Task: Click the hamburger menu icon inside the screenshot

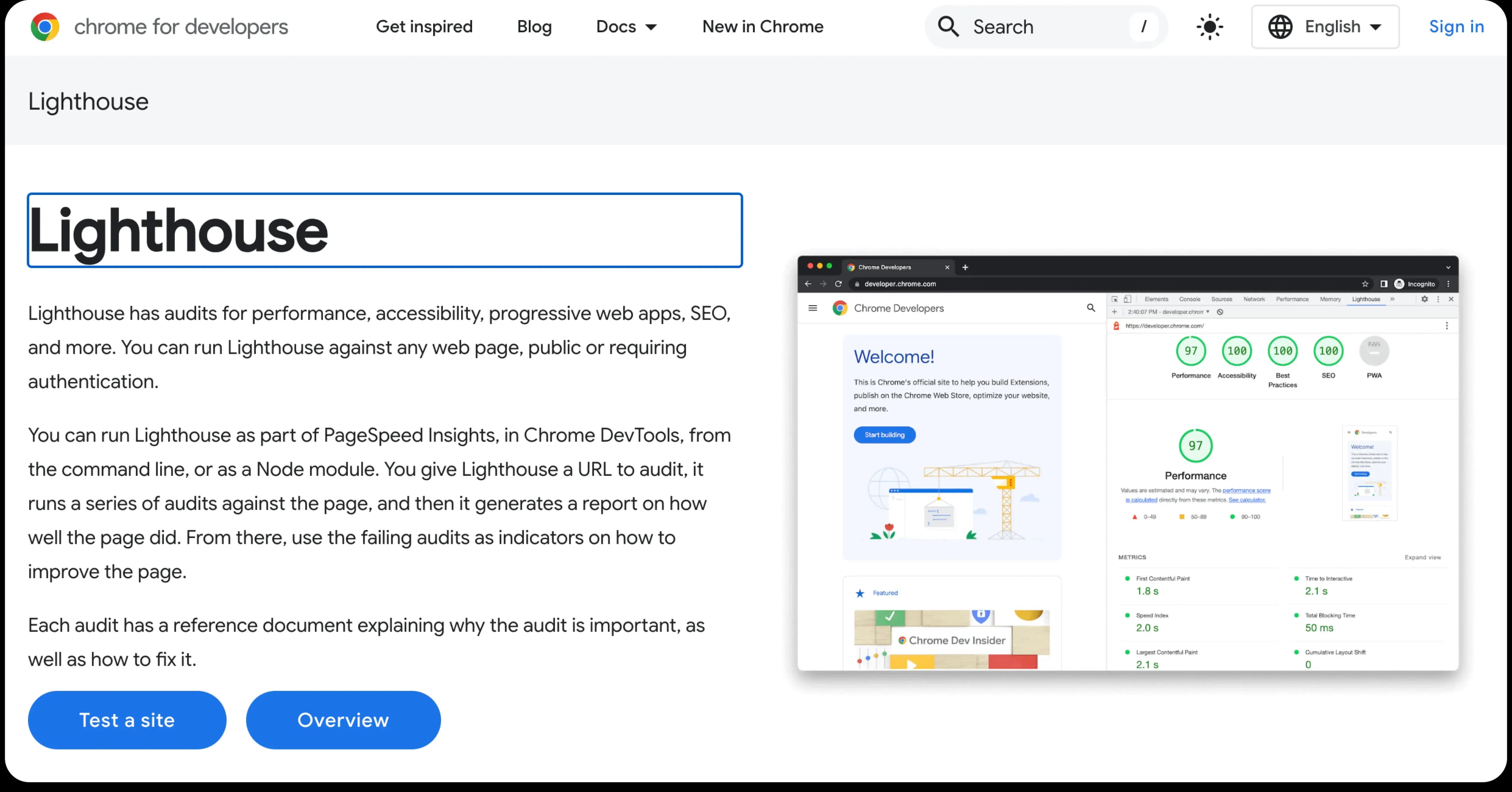Action: point(812,308)
